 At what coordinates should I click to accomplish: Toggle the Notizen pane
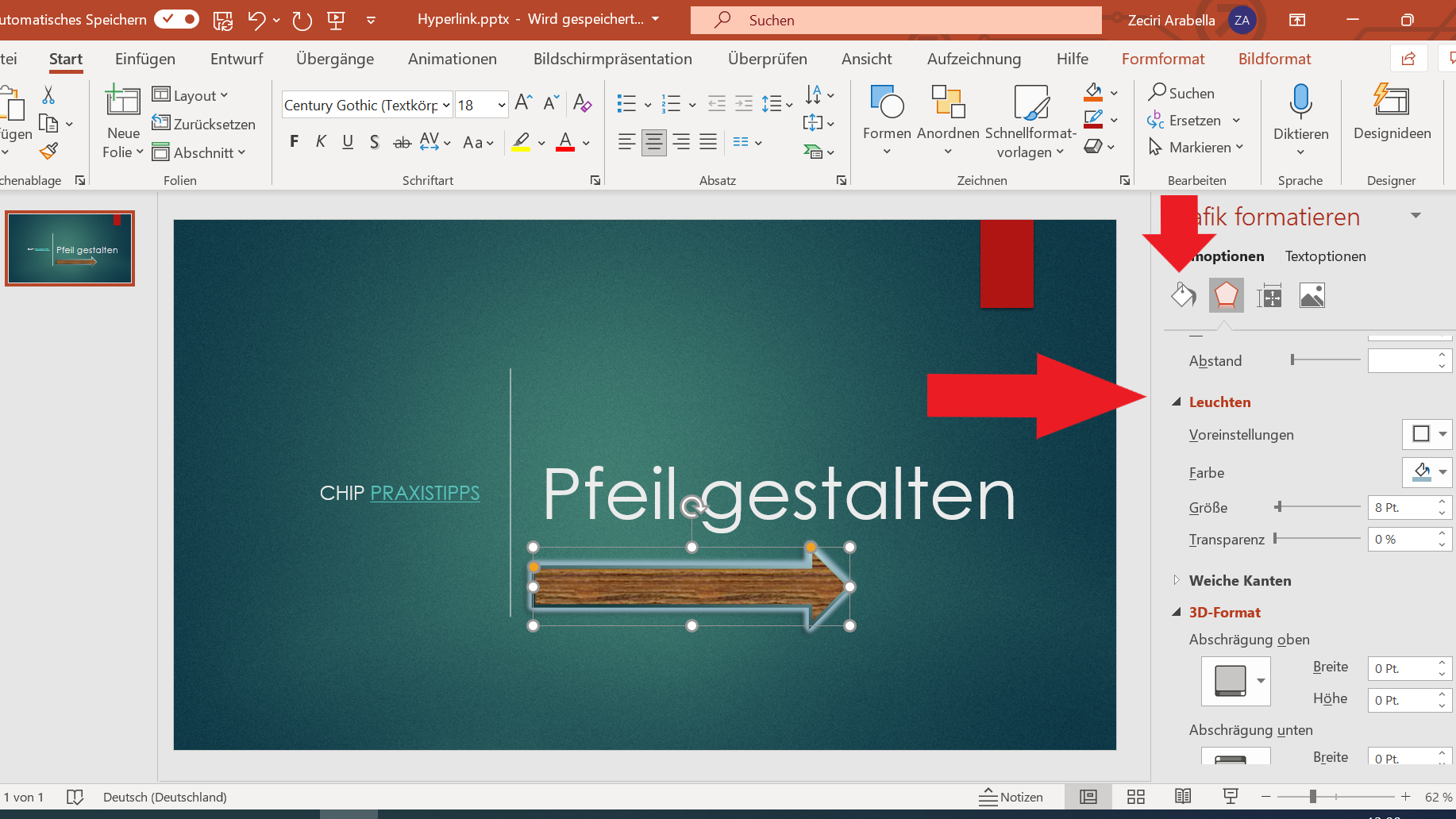pos(1011,797)
